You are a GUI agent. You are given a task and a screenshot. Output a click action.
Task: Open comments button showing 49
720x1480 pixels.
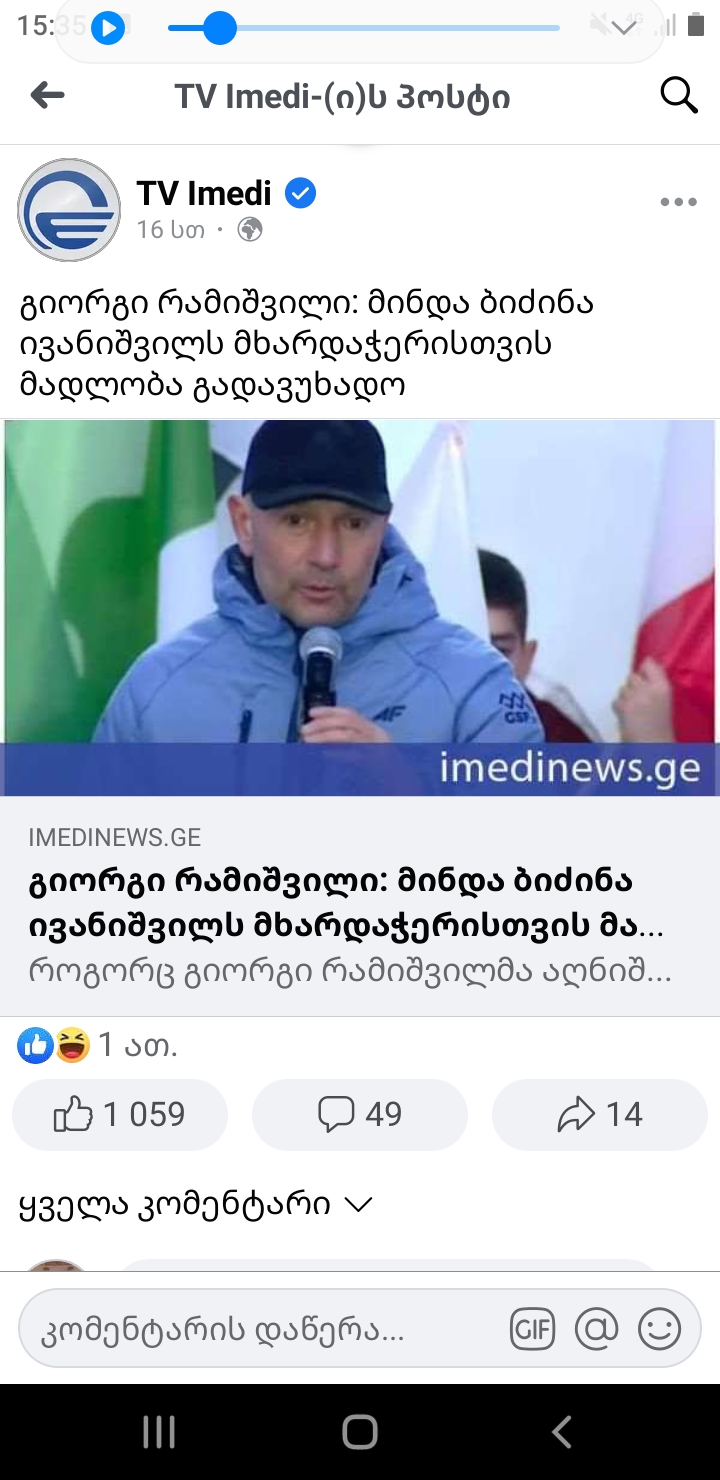pos(360,1114)
